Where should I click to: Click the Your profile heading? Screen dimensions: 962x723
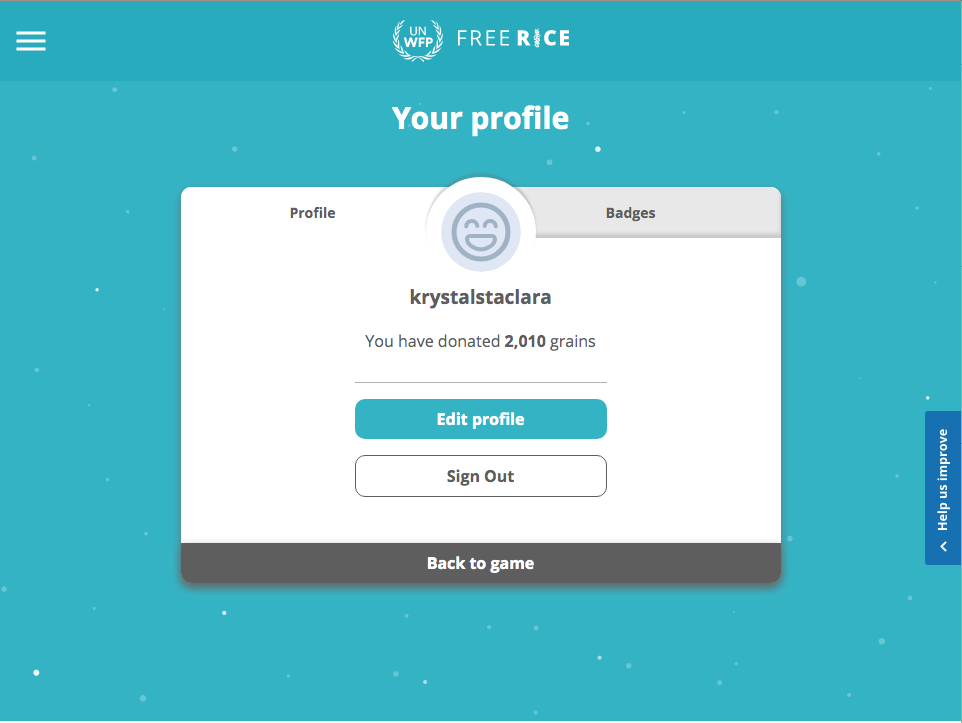pos(481,118)
